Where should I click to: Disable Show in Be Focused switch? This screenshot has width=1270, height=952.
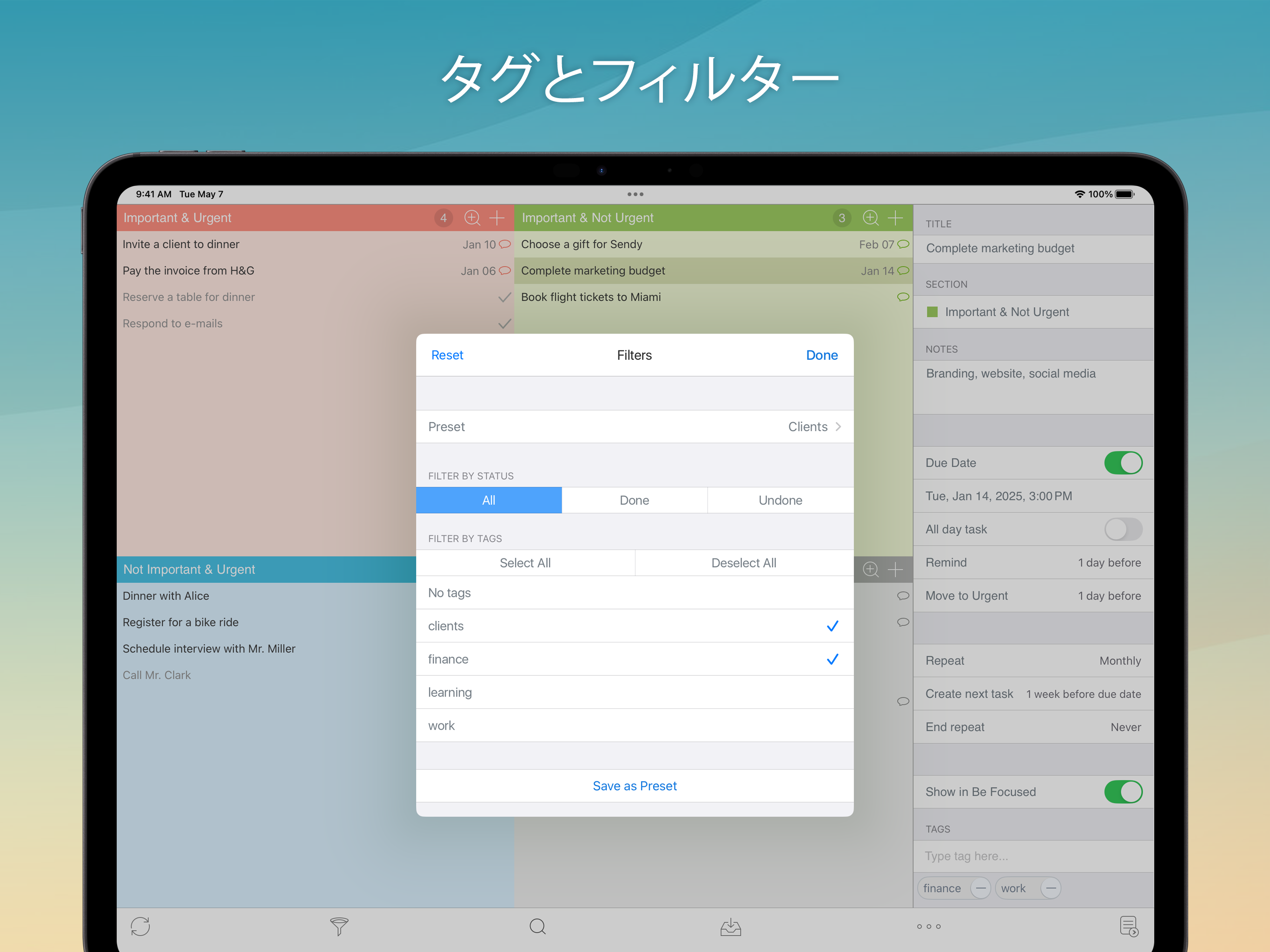(x=1123, y=792)
